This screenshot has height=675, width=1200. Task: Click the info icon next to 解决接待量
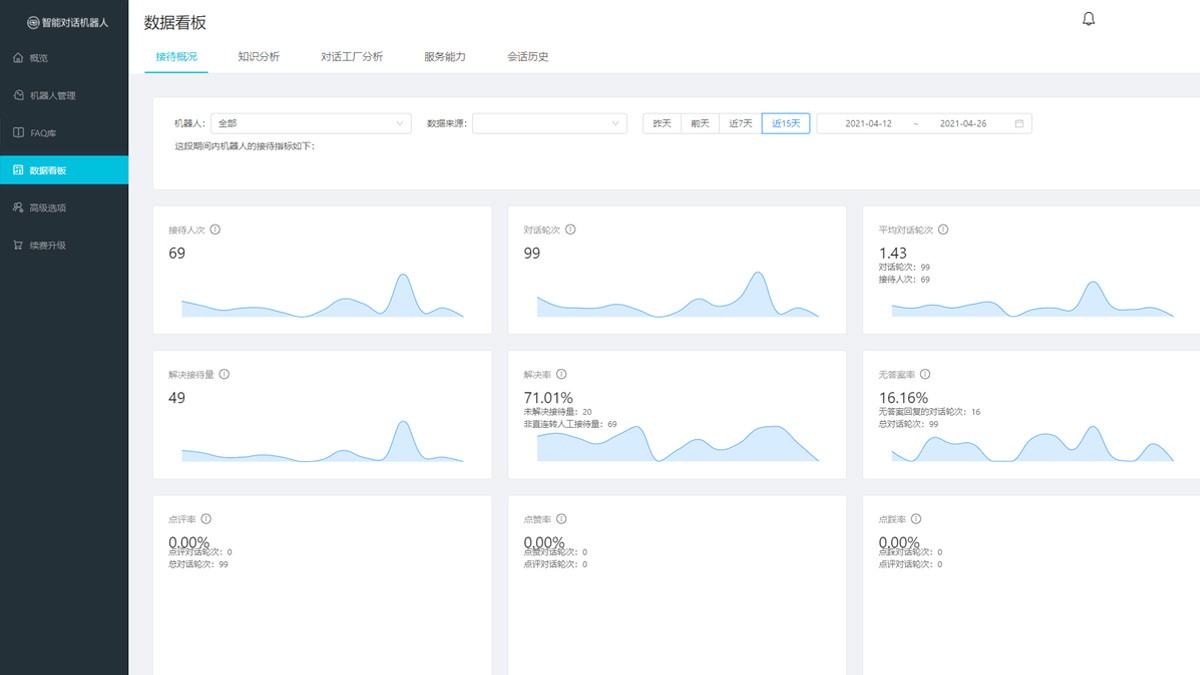point(224,374)
